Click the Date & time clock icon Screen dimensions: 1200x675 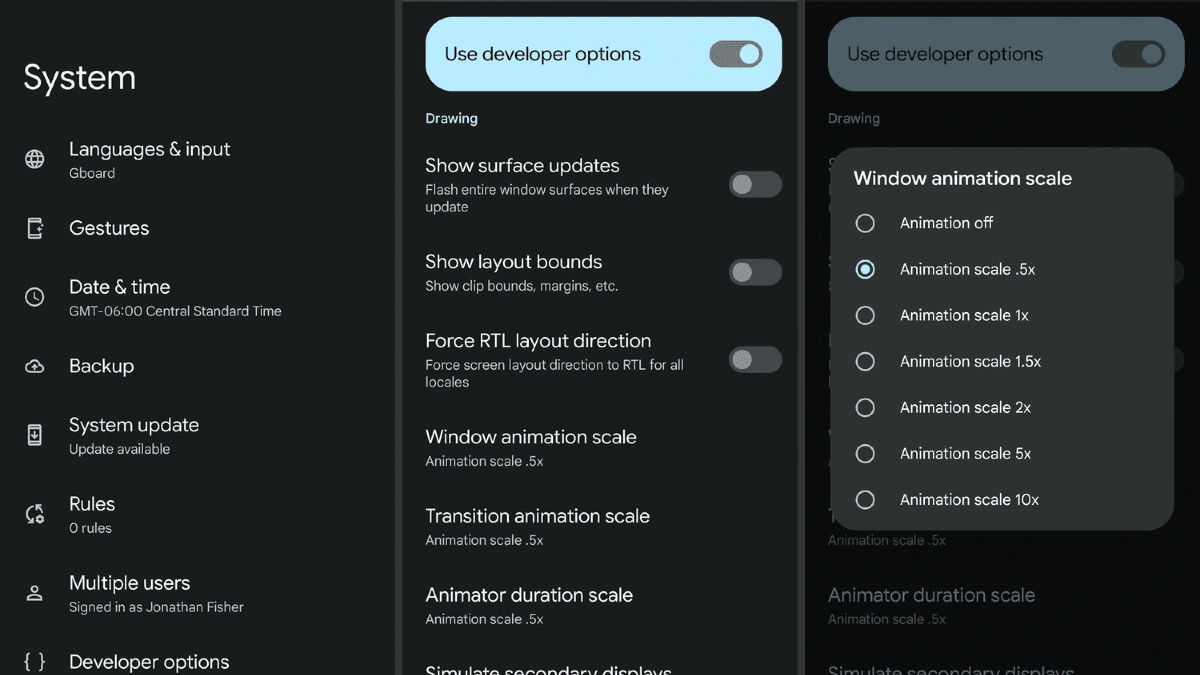(35, 296)
